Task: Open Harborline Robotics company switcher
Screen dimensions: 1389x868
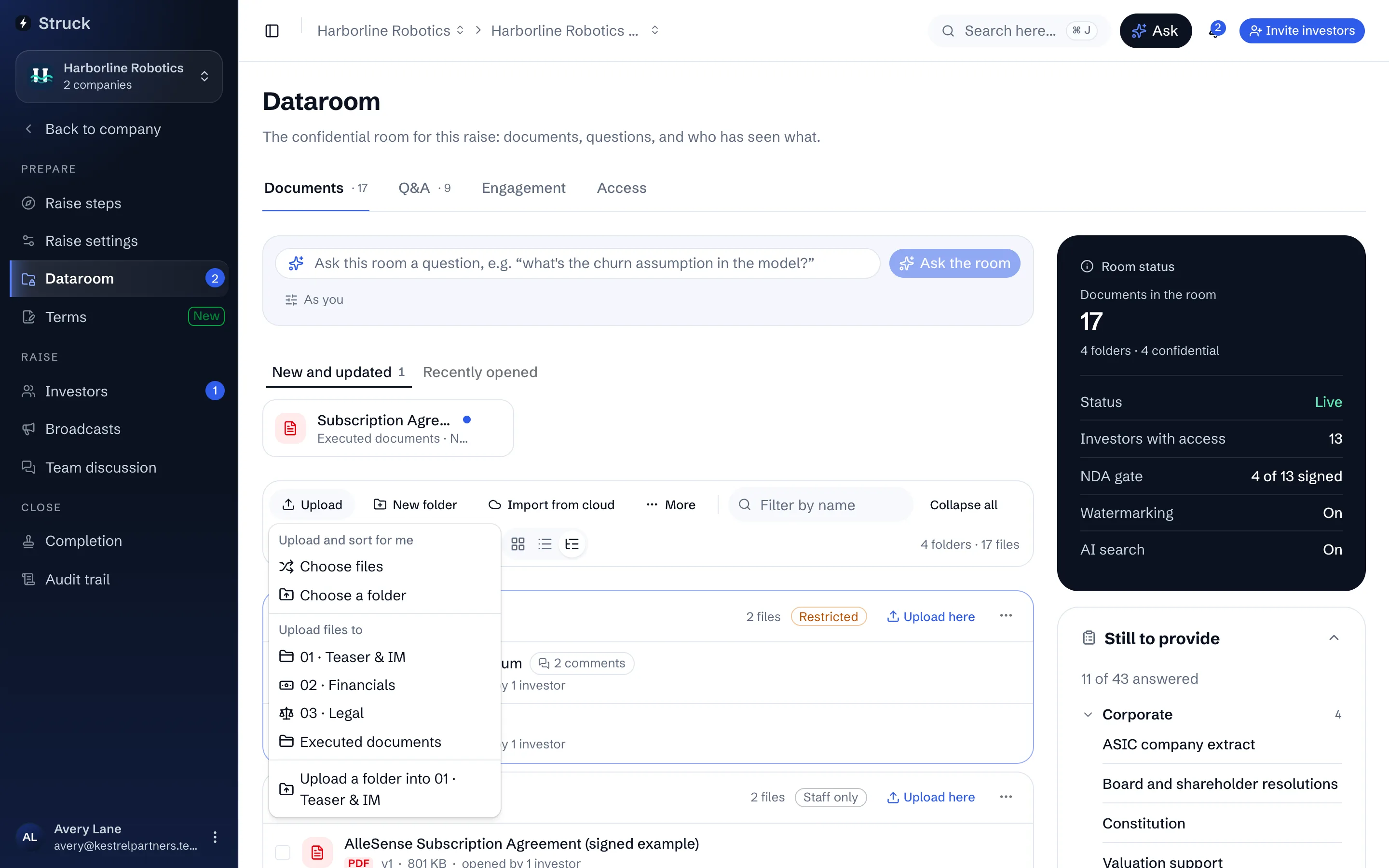Action: 119,76
